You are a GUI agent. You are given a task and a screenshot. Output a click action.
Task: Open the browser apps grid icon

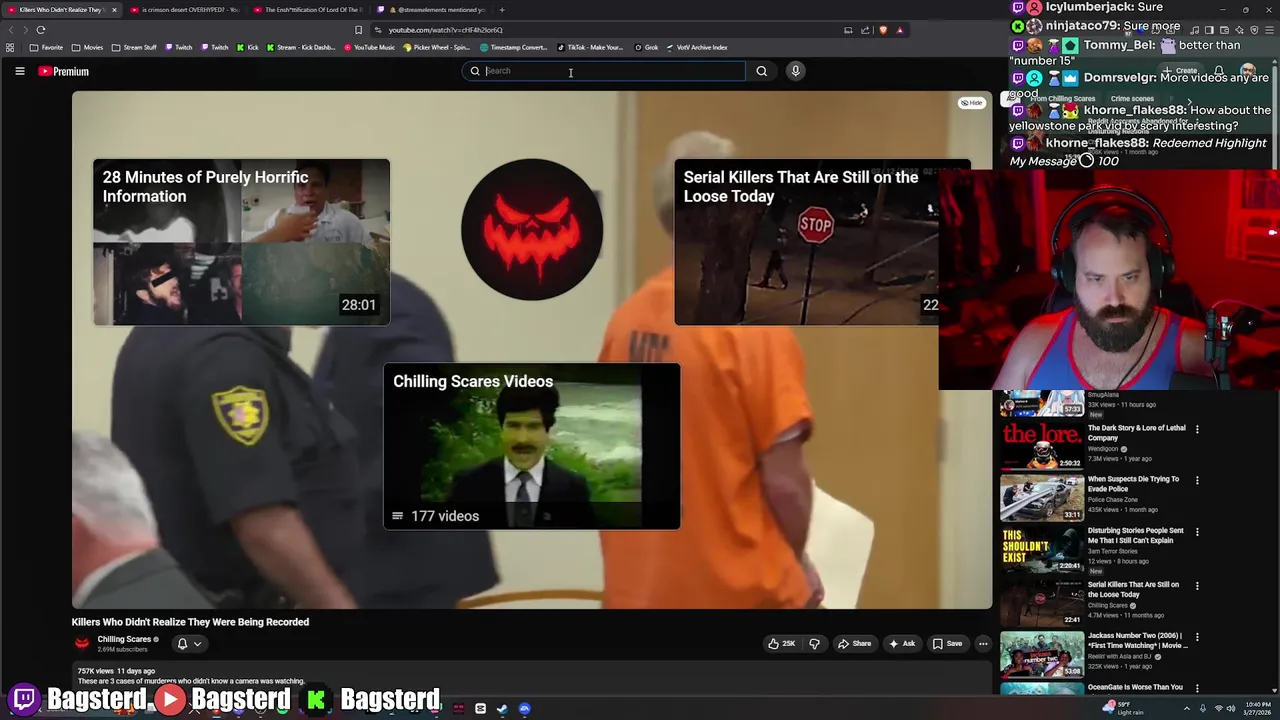(10, 47)
